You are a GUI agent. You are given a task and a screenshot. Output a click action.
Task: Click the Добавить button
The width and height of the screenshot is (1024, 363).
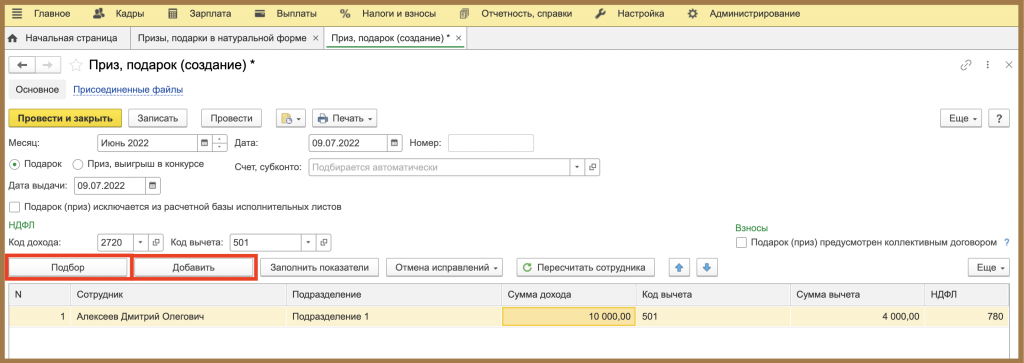pos(194,268)
